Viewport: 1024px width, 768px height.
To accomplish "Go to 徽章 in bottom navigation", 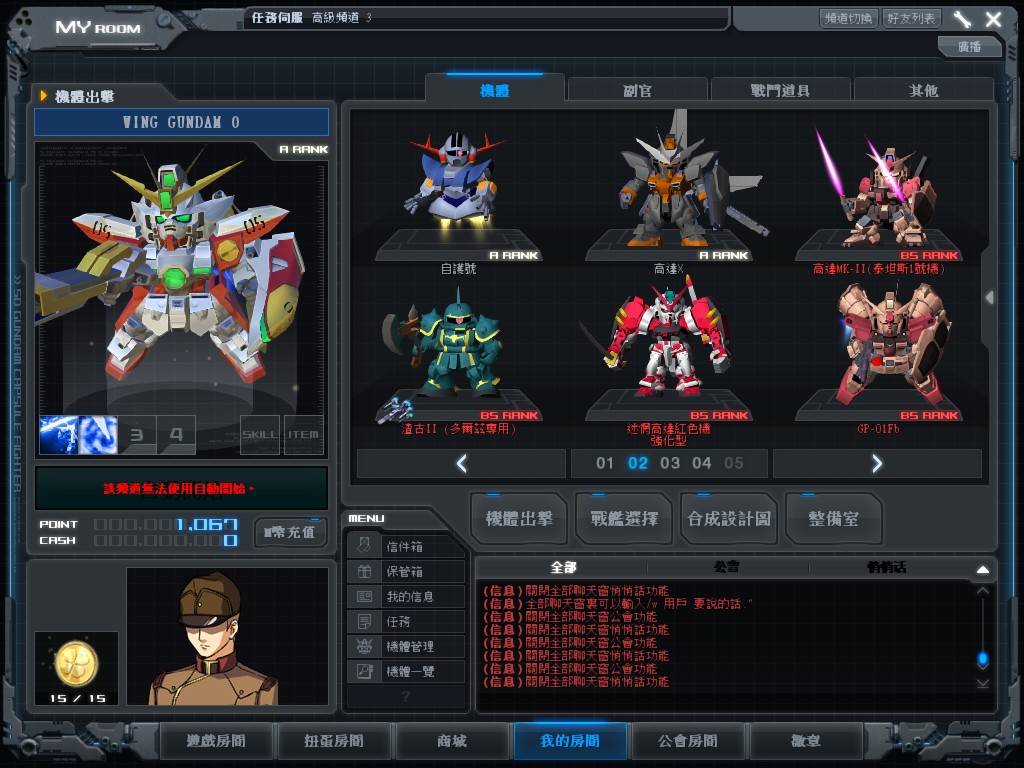I will [806, 741].
